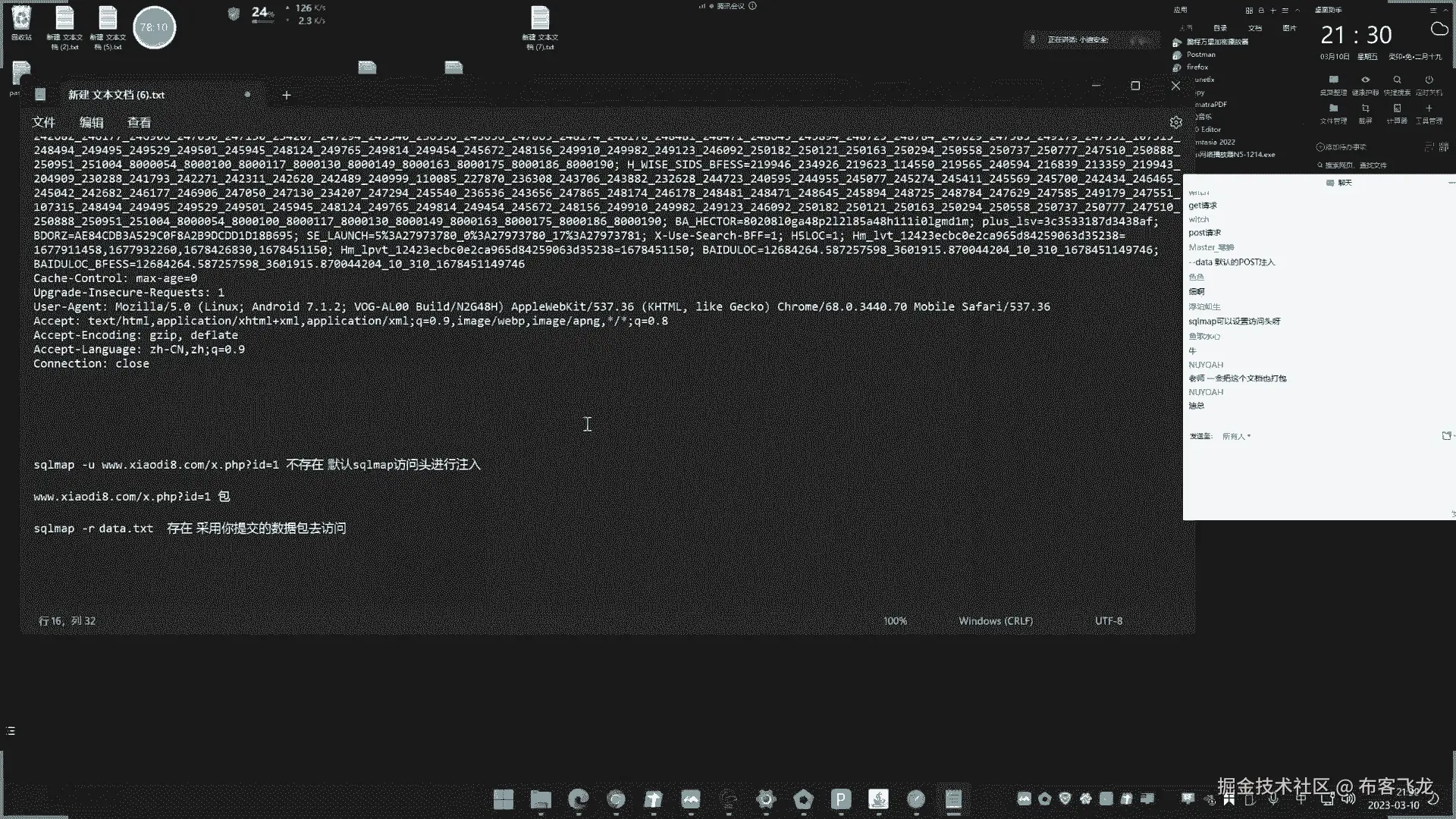
Task: Click the 100% zoom level in status bar
Action: tap(895, 620)
